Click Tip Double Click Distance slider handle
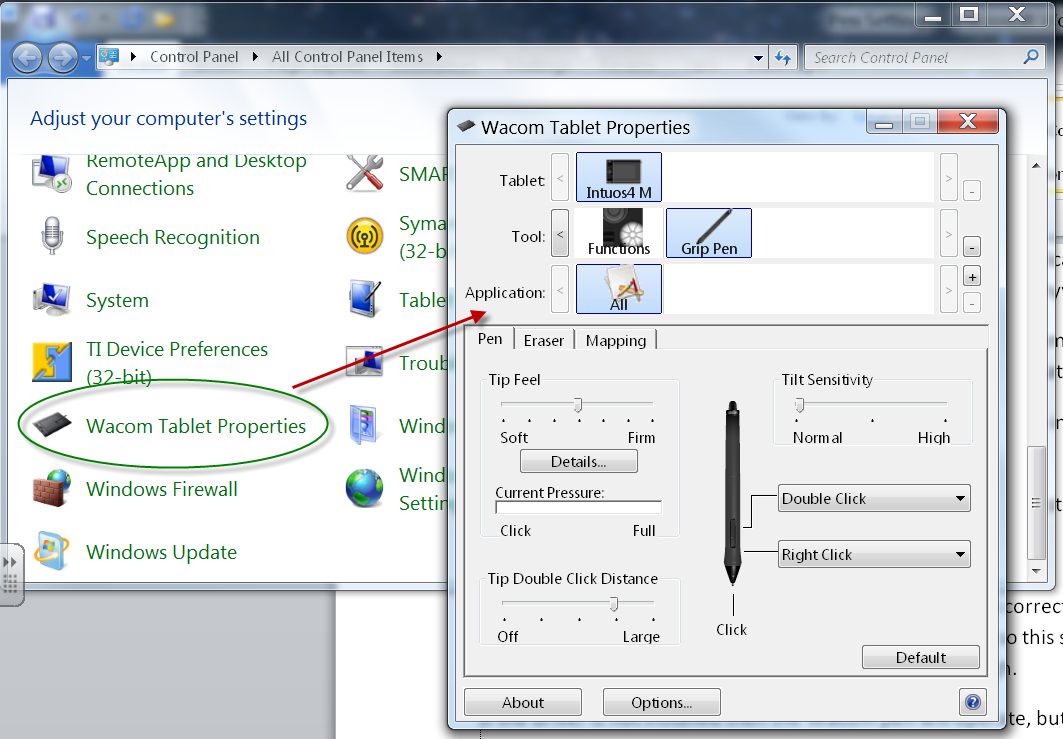1063x739 pixels. [x=614, y=603]
